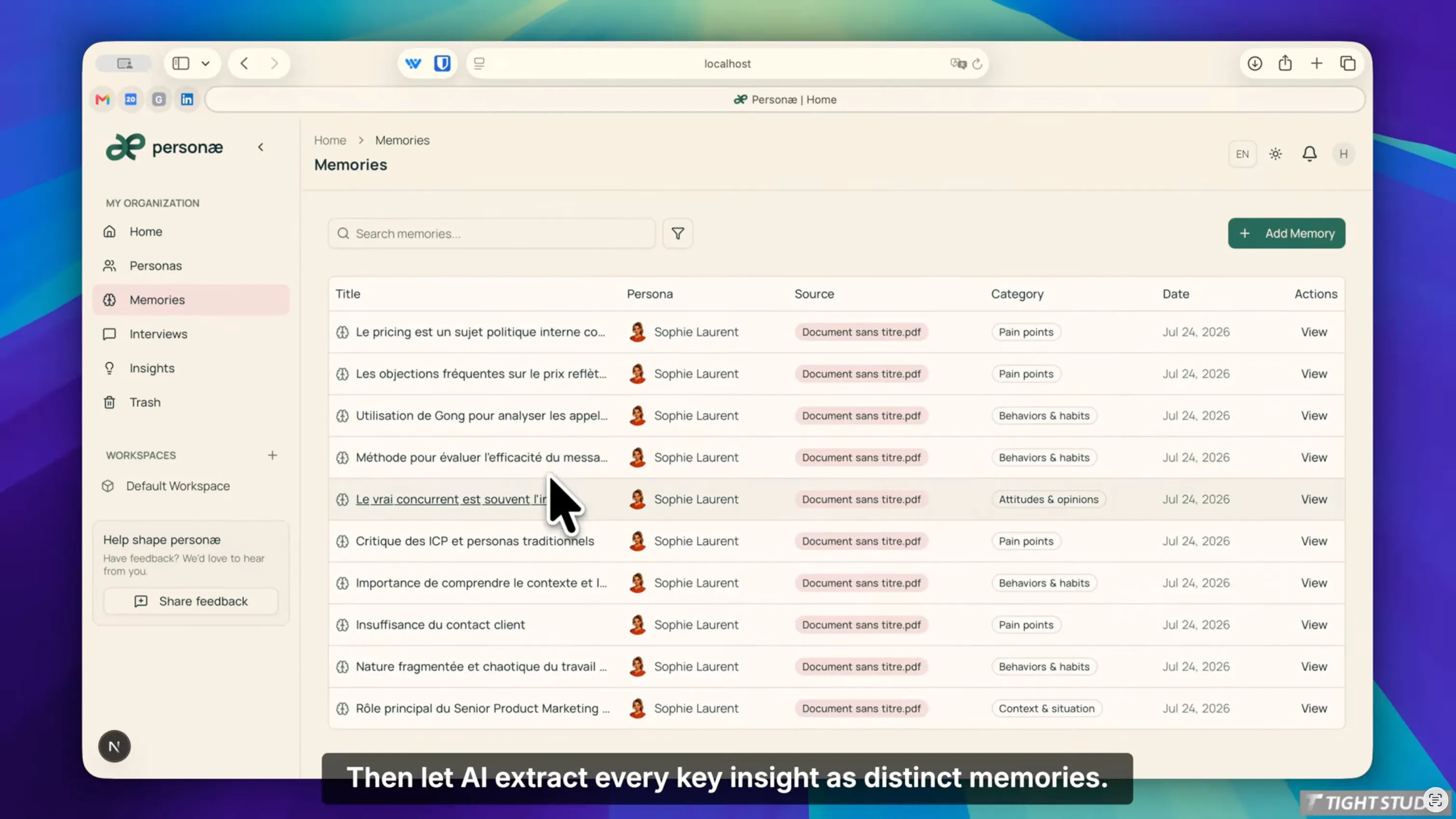Click the Category column header
The image size is (1456, 819).
(1018, 294)
